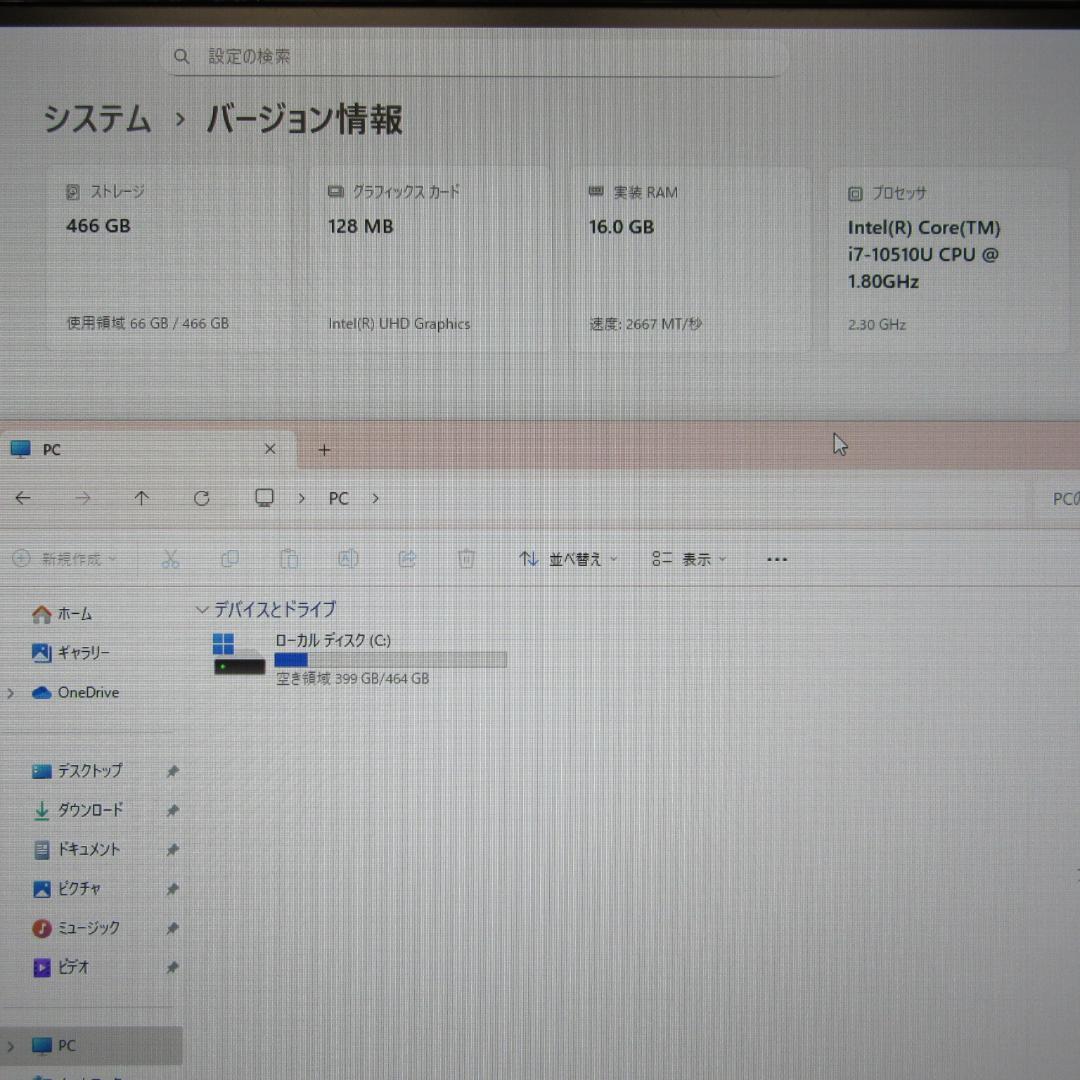Open a new Explorer tab with plus button
This screenshot has height=1080, width=1080.
pos(324,450)
